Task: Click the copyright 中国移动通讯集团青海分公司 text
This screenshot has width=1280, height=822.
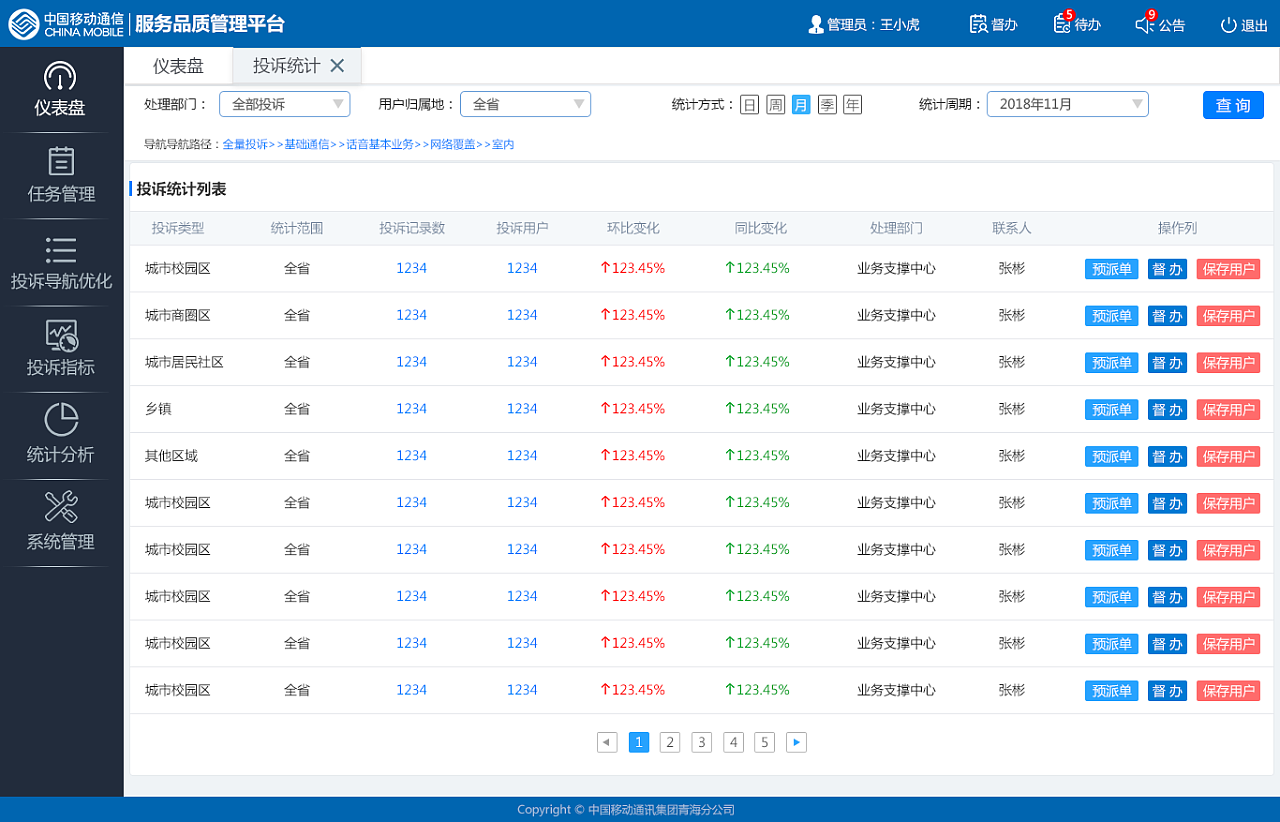Action: [x=661, y=810]
